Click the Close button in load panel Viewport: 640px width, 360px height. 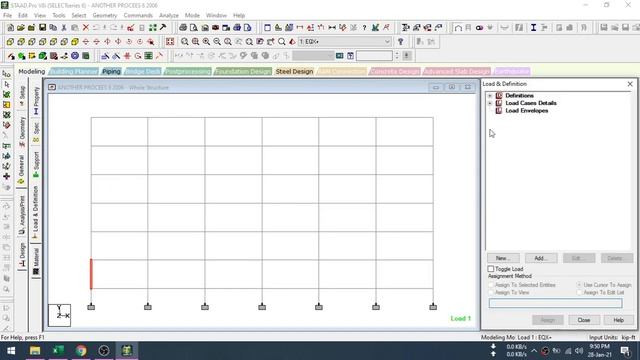point(584,320)
